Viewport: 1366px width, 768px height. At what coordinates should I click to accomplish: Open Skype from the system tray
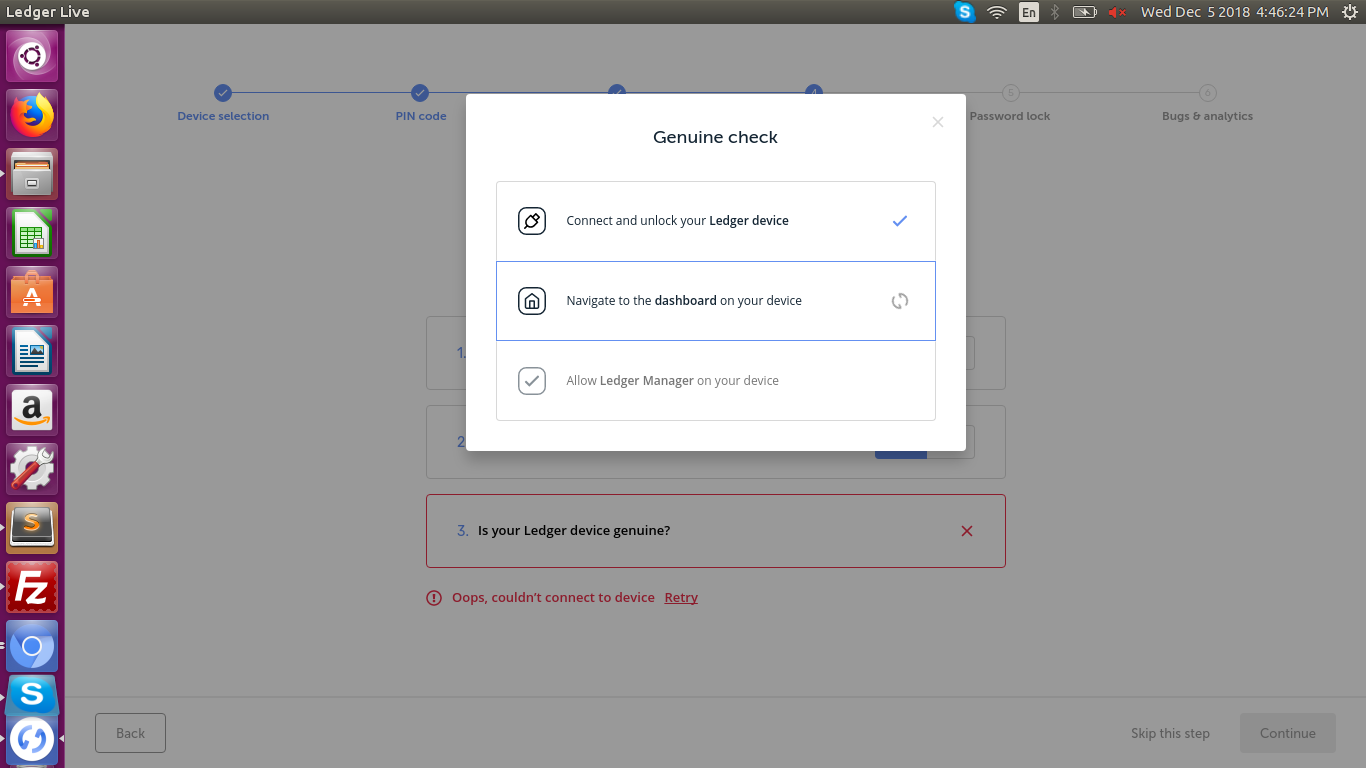pos(963,12)
